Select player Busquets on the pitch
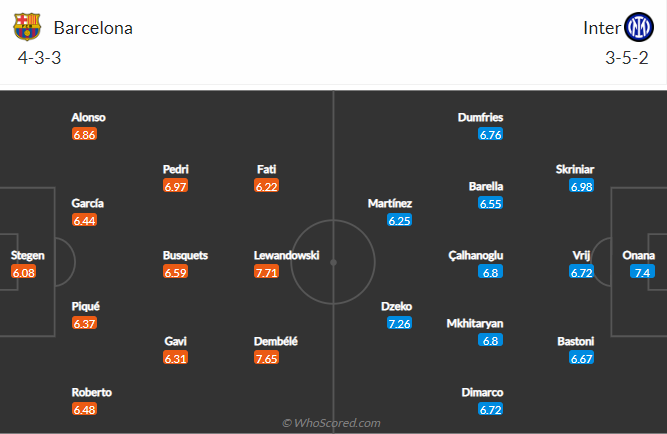Image resolution: width=667 pixels, height=434 pixels. coord(185,255)
